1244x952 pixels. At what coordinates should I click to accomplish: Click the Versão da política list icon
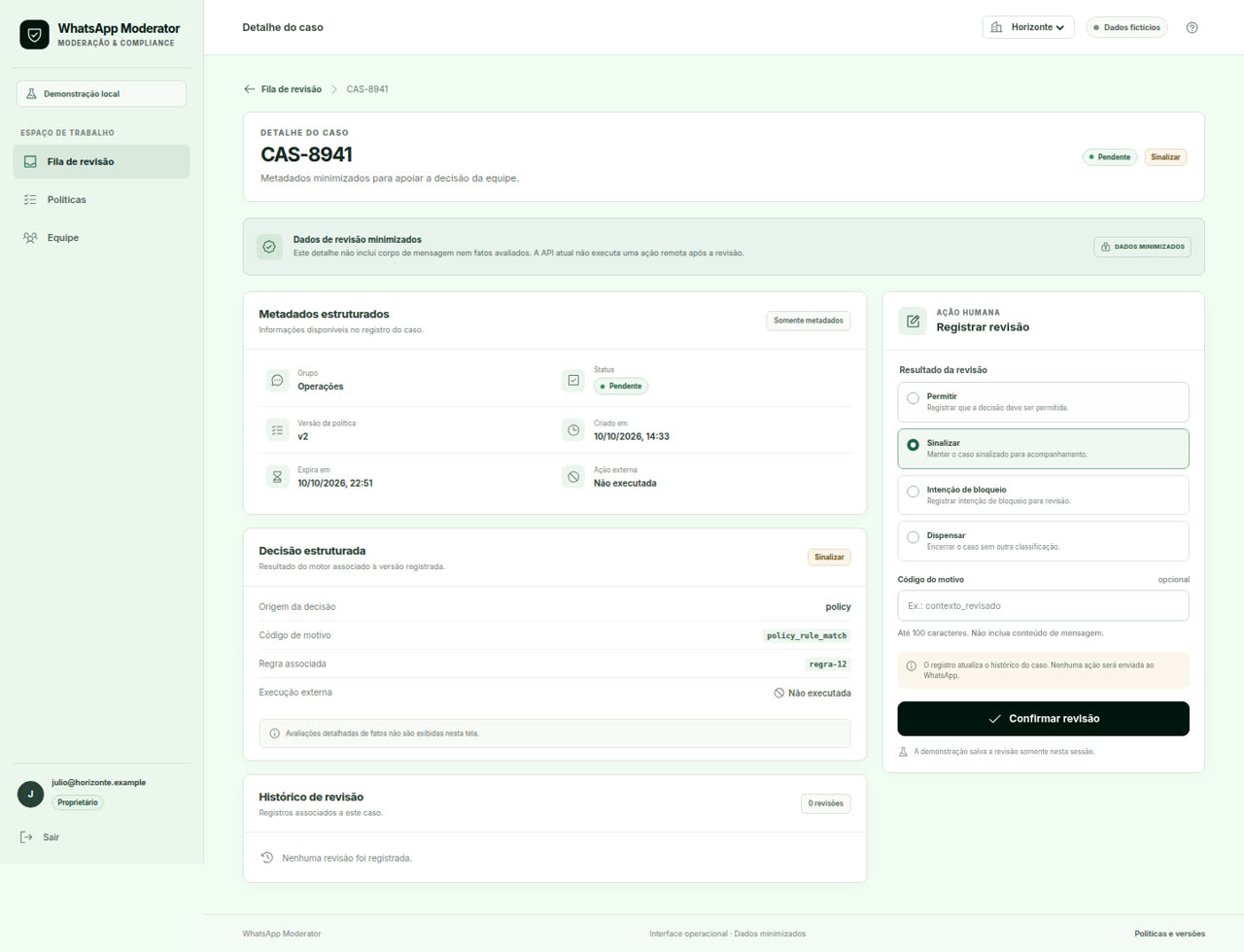click(277, 430)
